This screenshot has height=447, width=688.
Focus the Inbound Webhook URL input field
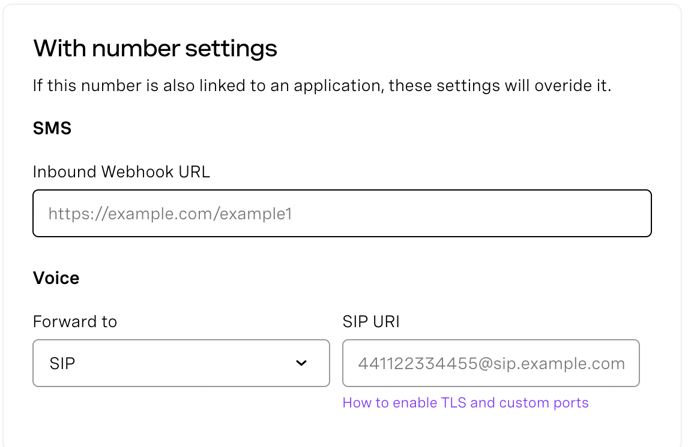point(342,214)
